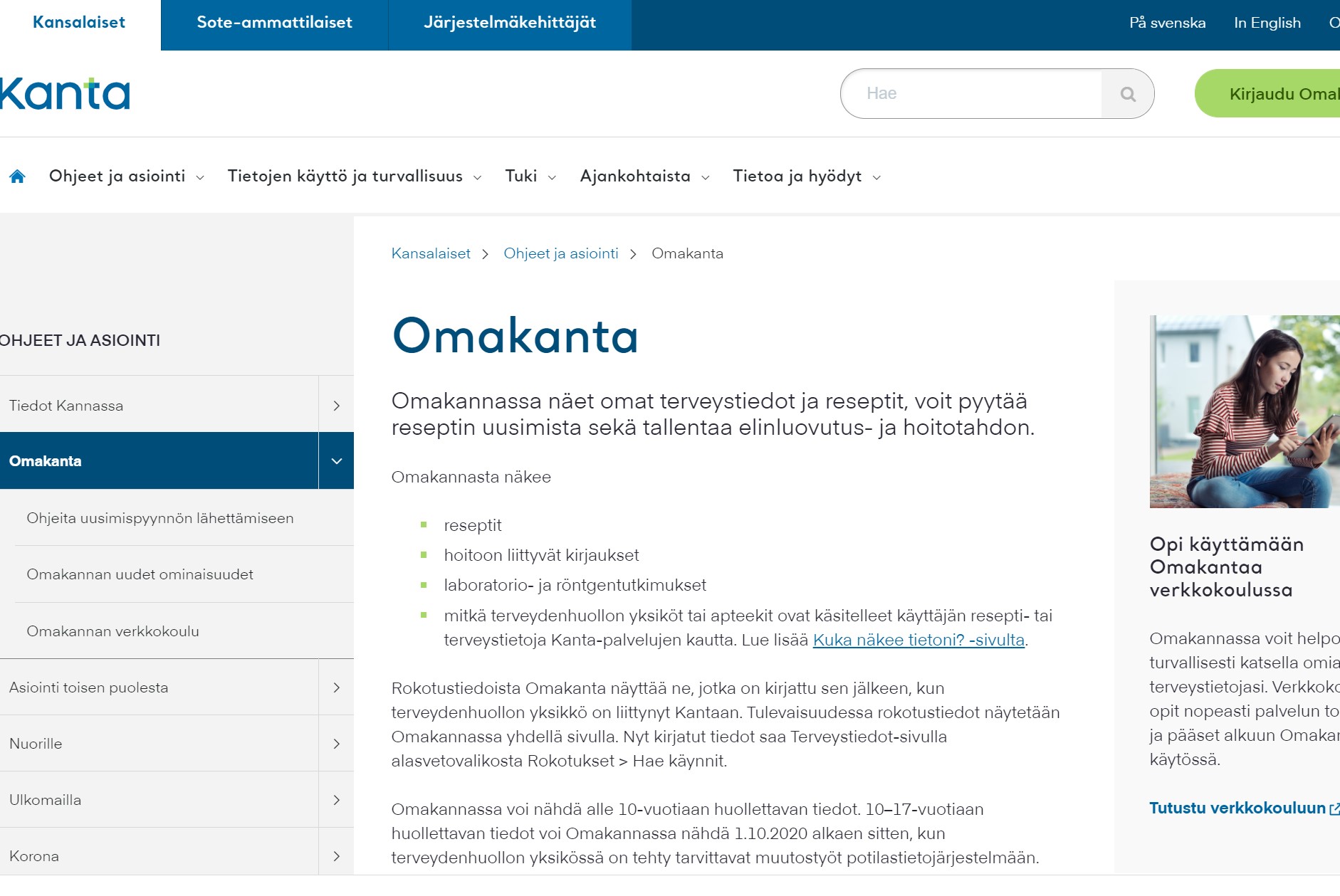Open the Ajankohtaista menu
The width and height of the screenshot is (1340, 896).
635,176
